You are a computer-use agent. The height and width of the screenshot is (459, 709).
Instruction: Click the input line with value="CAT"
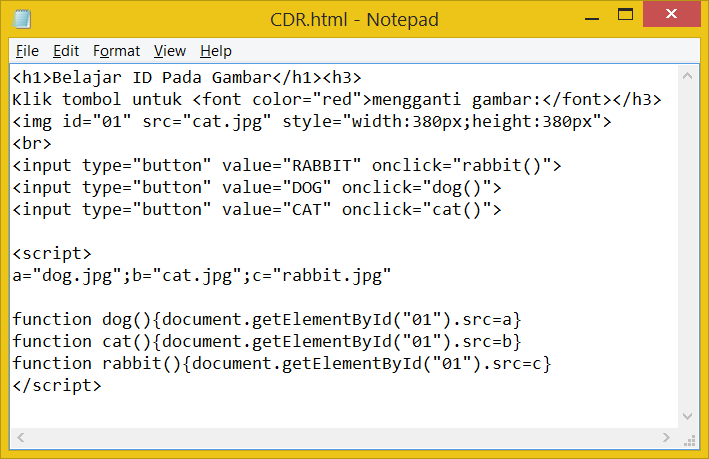tap(257, 210)
